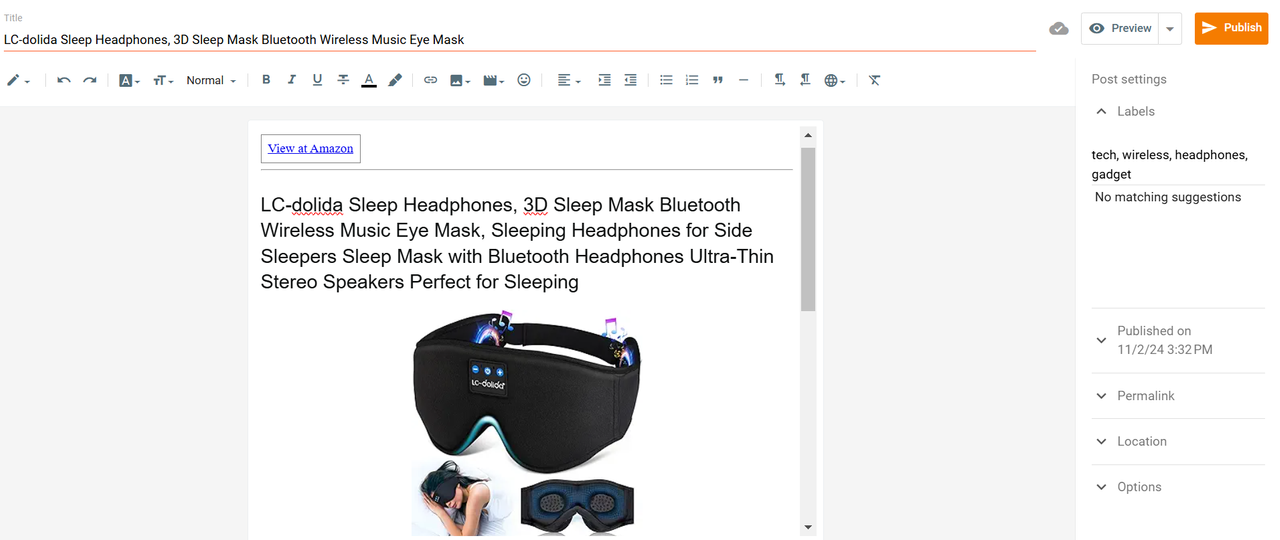Preview the post
The width and height of the screenshot is (1280, 540).
[1120, 28]
